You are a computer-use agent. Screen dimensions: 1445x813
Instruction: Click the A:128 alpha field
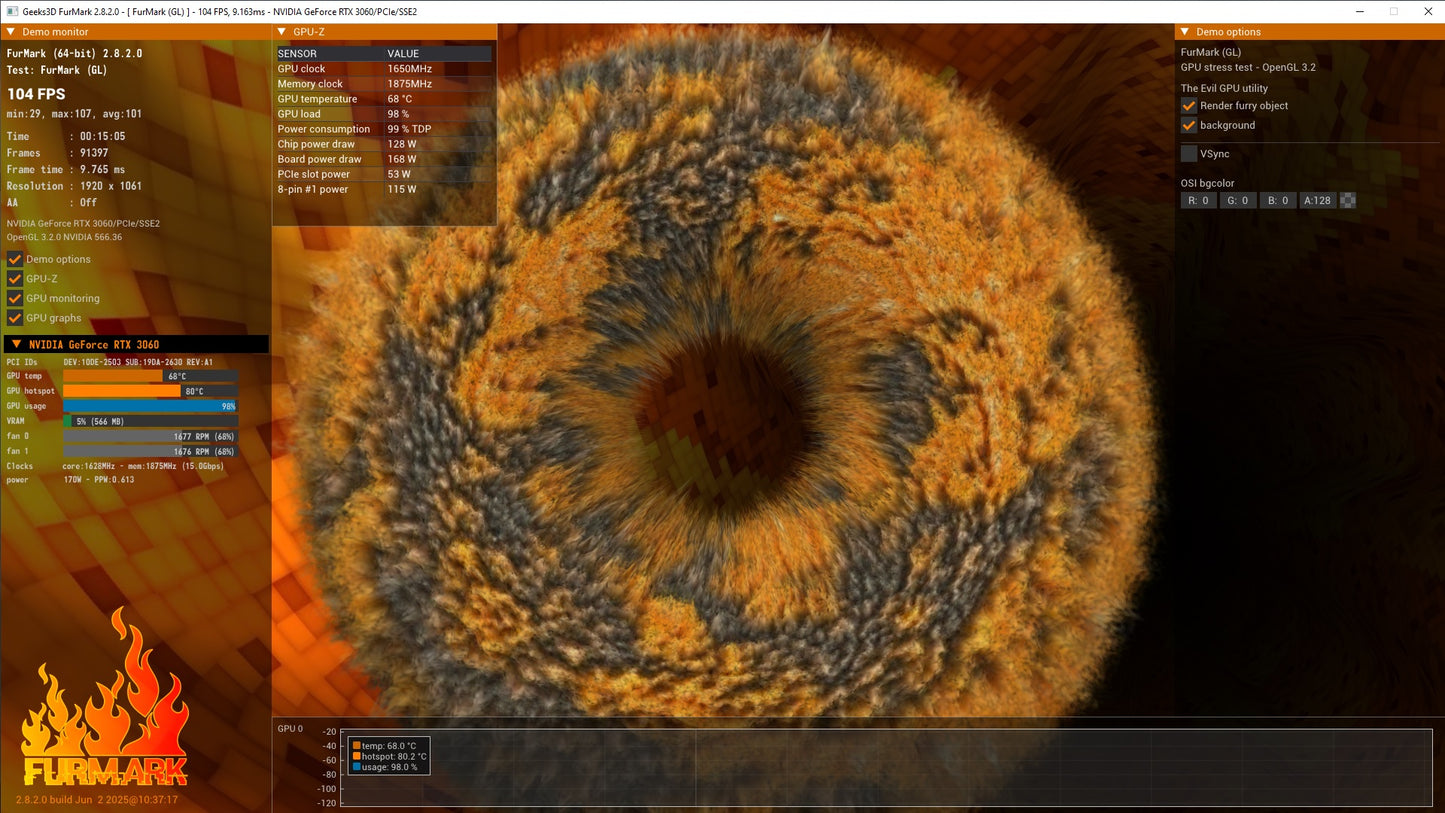(x=1317, y=200)
